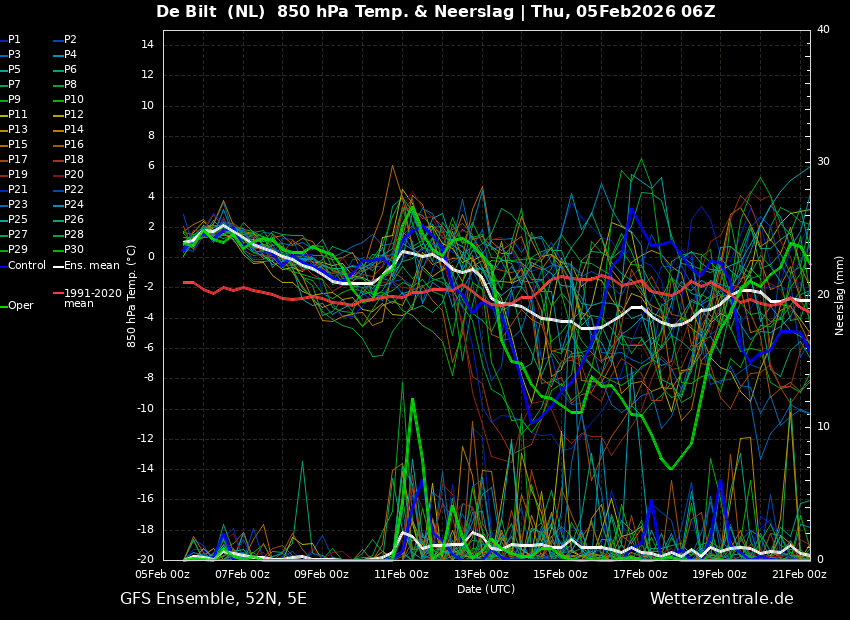850x620 pixels.
Task: Select the 21Feb 00z x-axis label
Action: click(x=799, y=575)
